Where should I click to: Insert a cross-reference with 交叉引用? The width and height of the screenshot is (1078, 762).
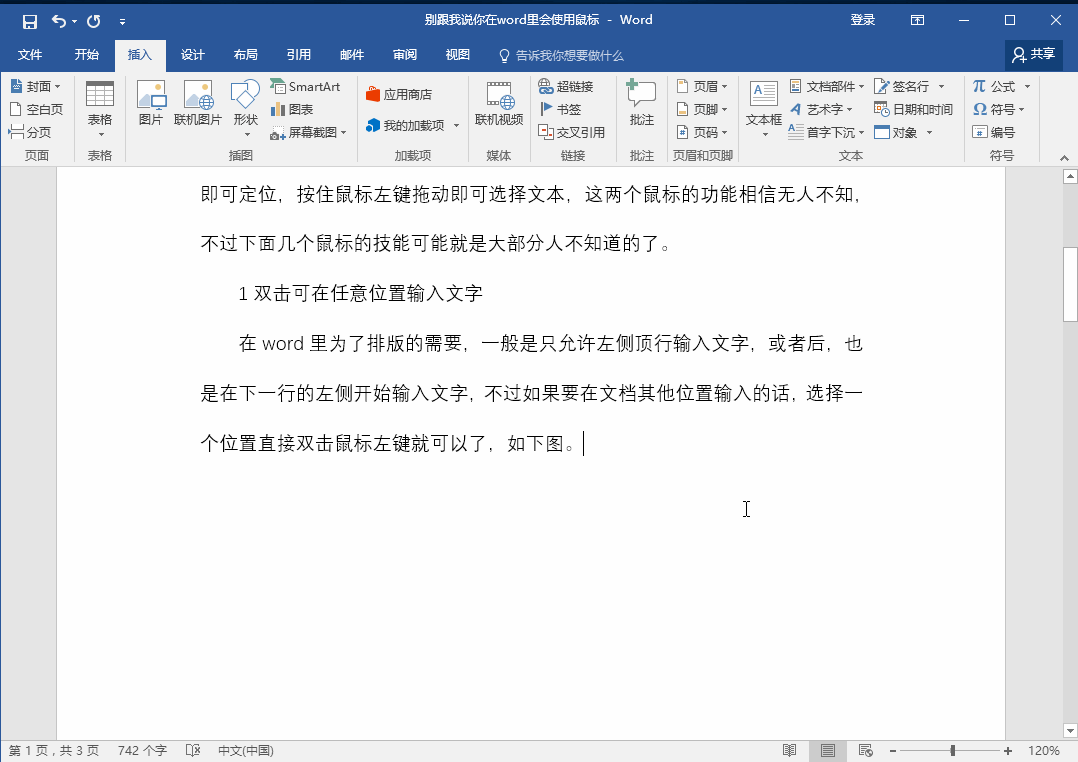point(572,133)
